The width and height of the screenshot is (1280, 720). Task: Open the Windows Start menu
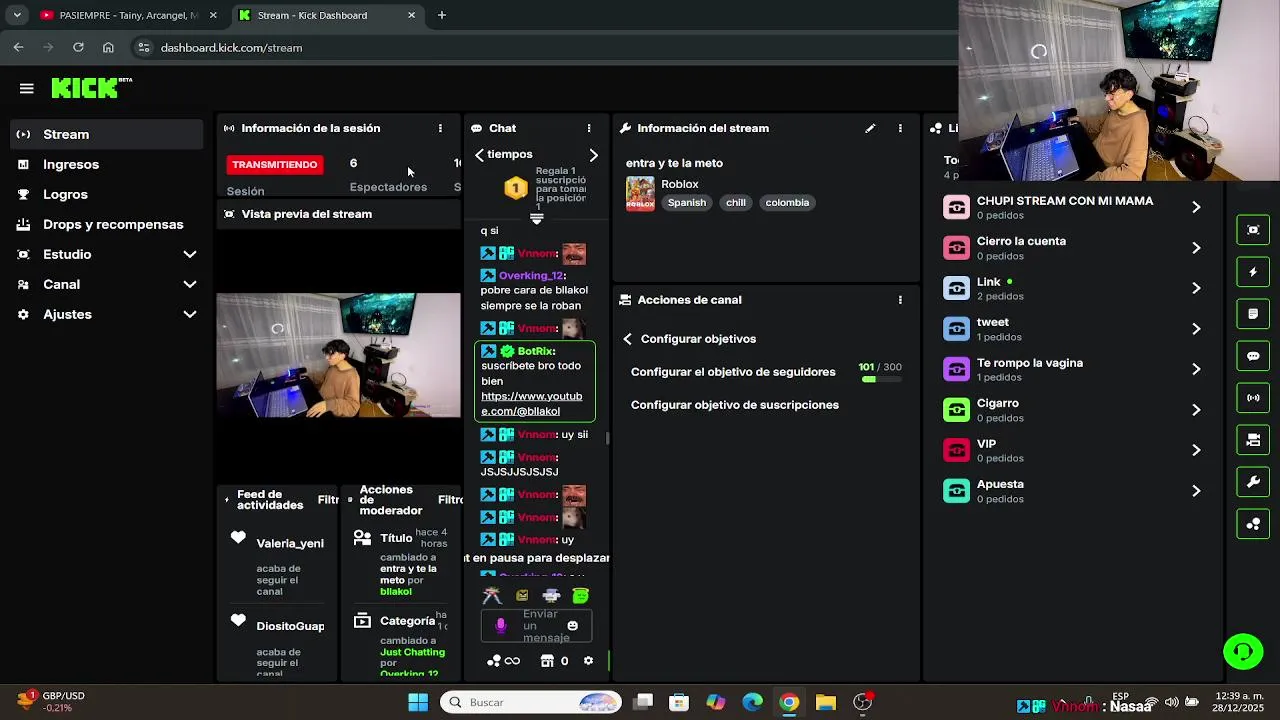[x=418, y=702]
